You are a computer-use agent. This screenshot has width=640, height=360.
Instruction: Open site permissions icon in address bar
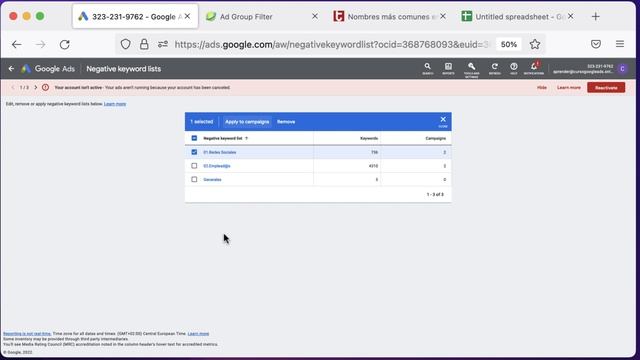pyautogui.click(x=162, y=44)
